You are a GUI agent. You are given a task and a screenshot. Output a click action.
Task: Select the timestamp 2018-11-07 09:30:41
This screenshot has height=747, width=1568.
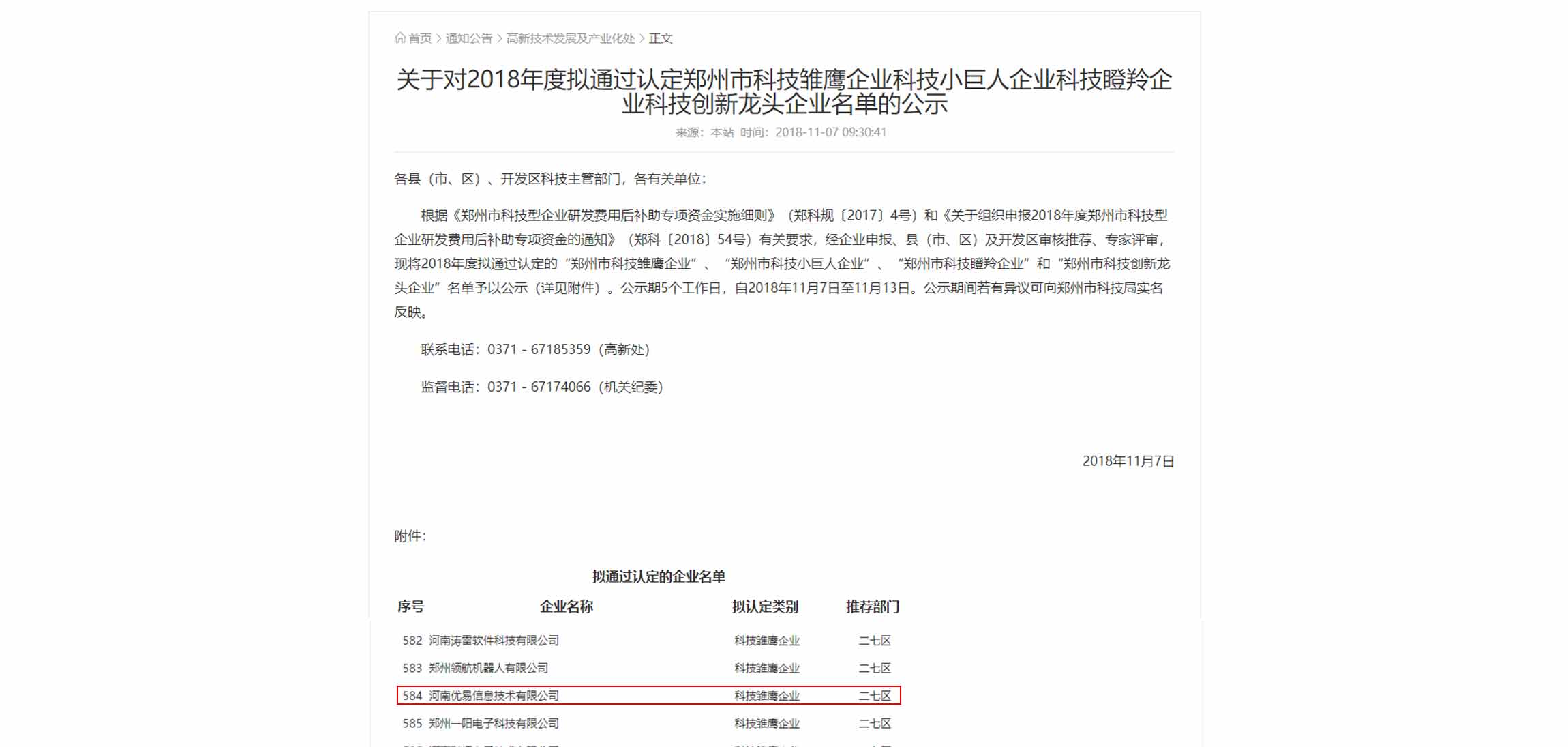pos(830,132)
